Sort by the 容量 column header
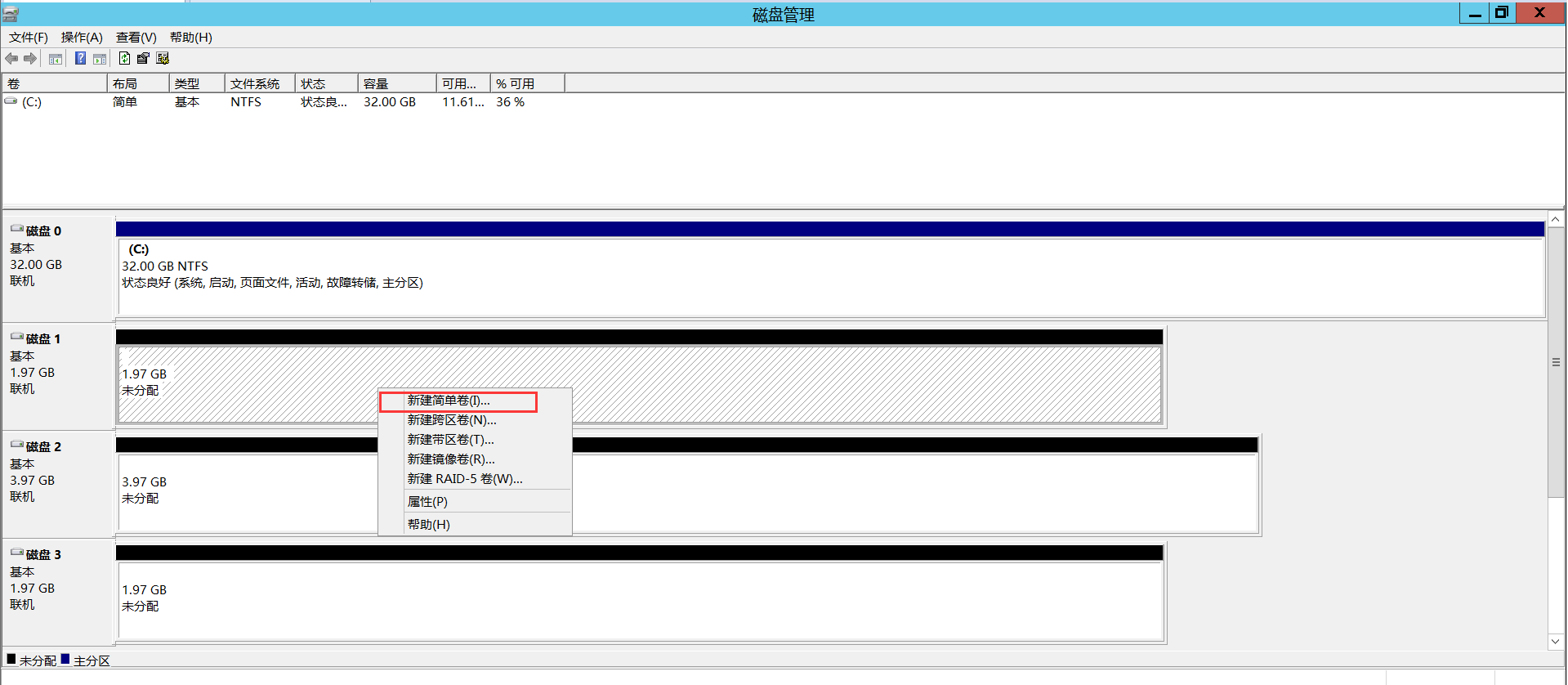 pos(397,83)
